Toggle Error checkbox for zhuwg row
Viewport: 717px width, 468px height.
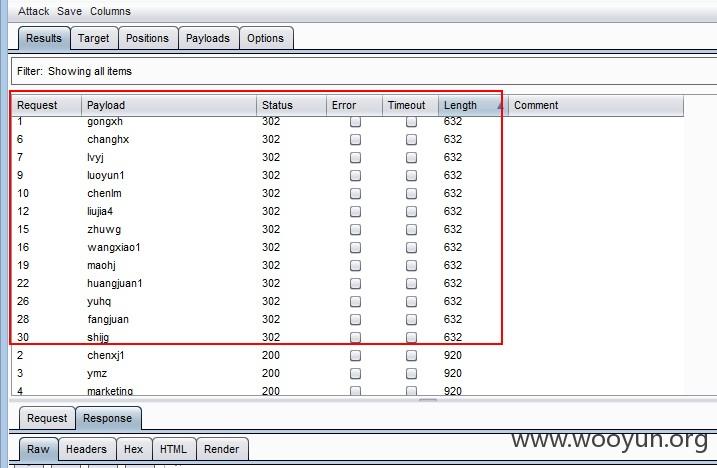(x=355, y=229)
